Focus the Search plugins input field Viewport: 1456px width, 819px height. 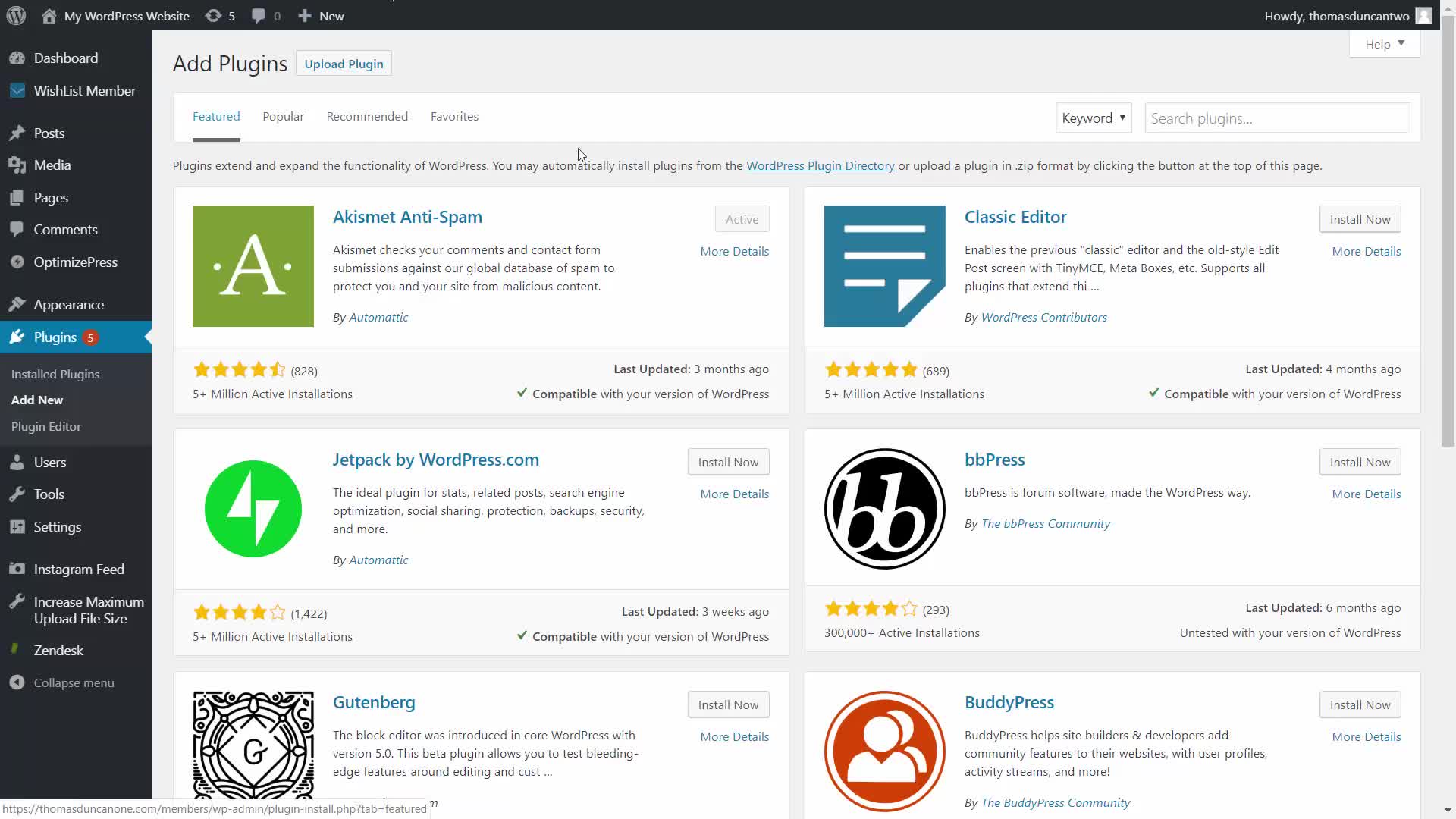pos(1277,118)
